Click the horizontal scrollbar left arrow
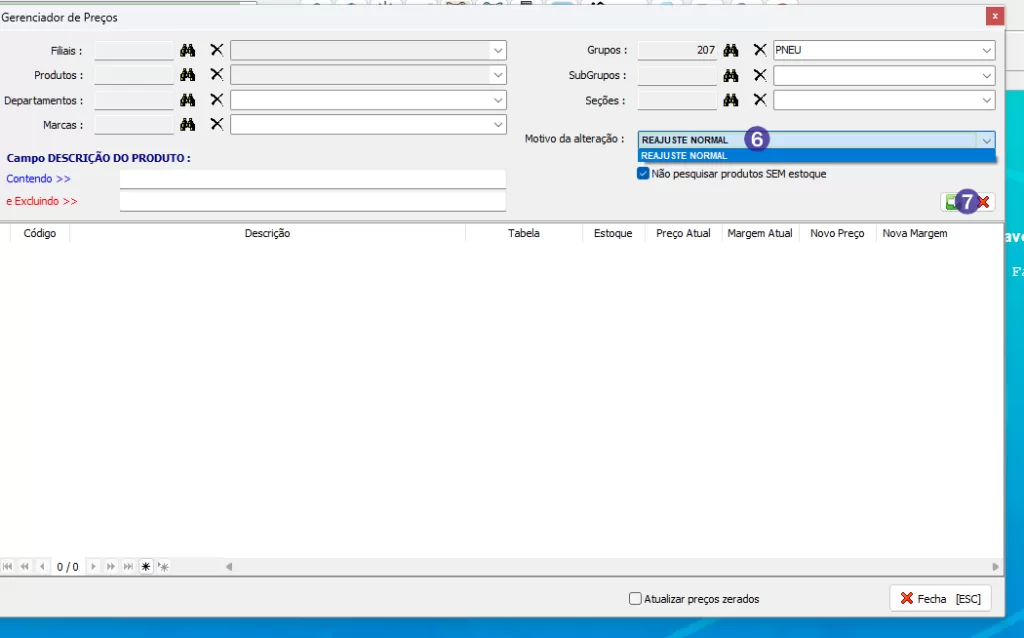The image size is (1024, 638). click(229, 566)
